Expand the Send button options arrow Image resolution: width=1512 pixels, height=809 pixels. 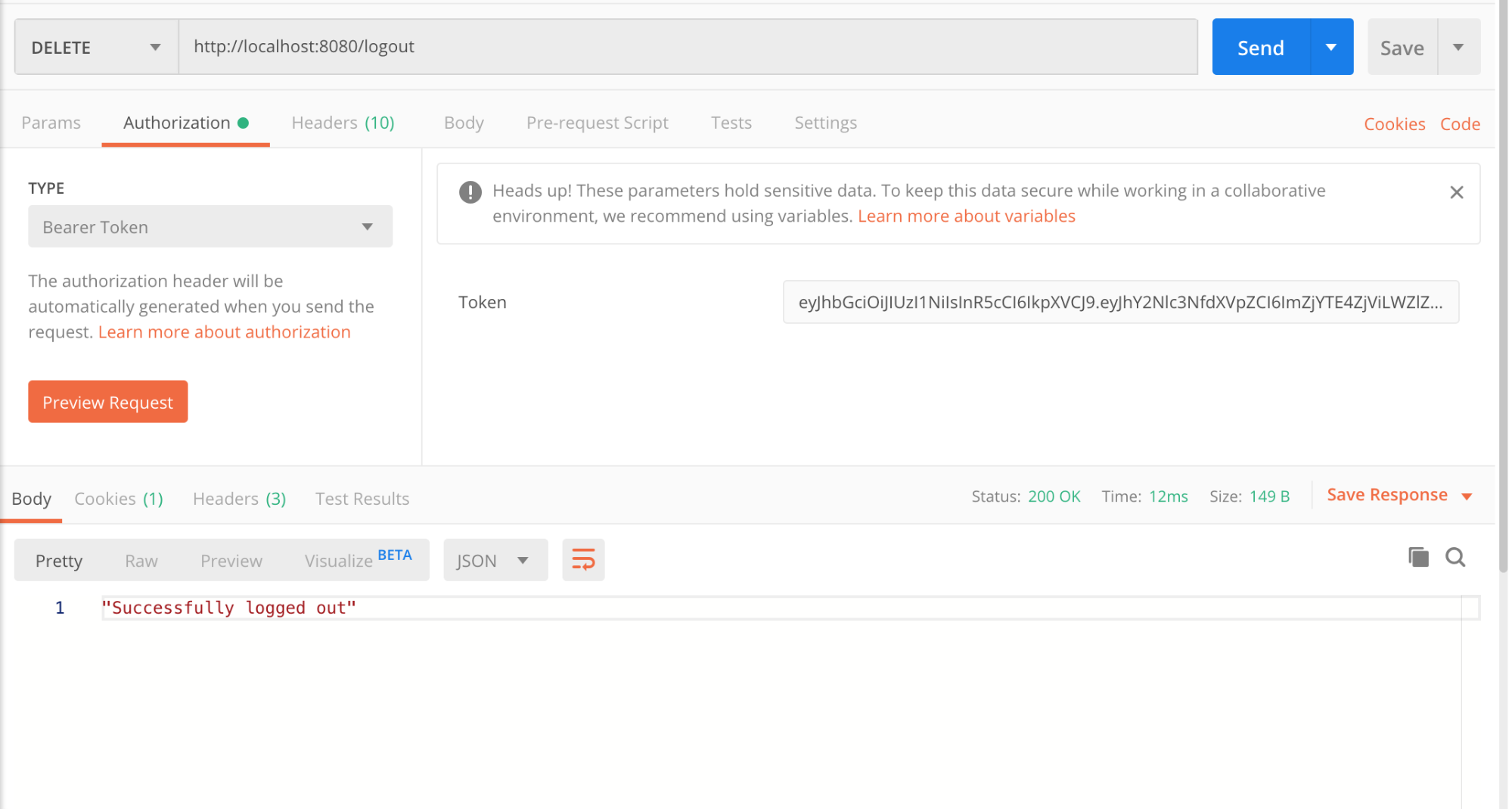[x=1330, y=46]
